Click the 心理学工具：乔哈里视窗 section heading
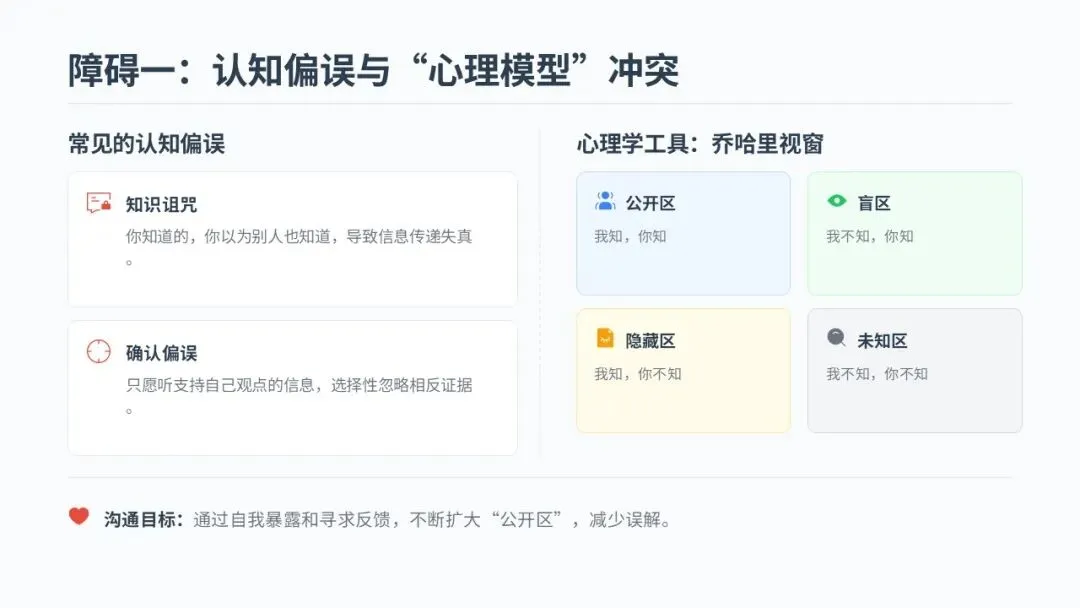1080x608 pixels. (700, 144)
